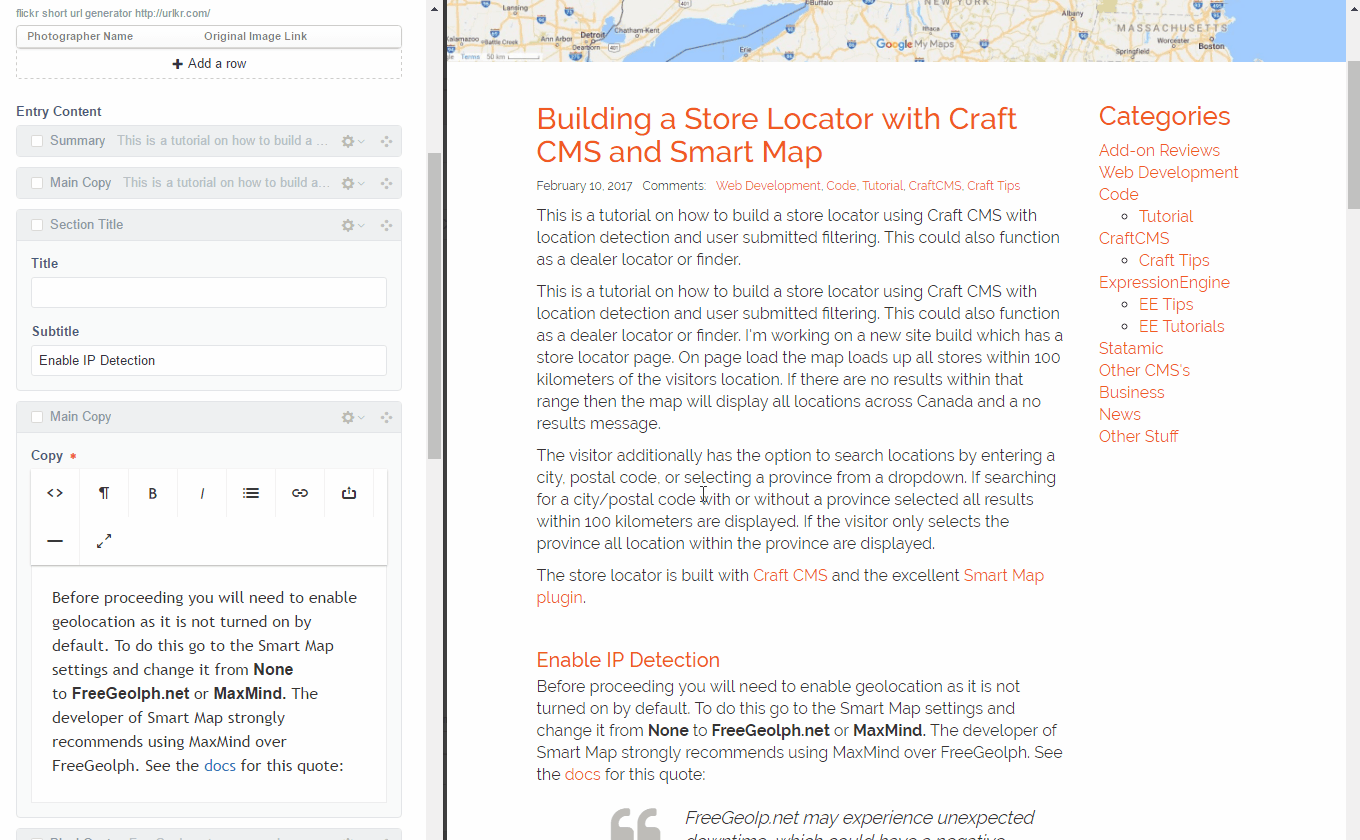Click the move handle of Section Title block
Image resolution: width=1360 pixels, height=840 pixels.
point(386,226)
